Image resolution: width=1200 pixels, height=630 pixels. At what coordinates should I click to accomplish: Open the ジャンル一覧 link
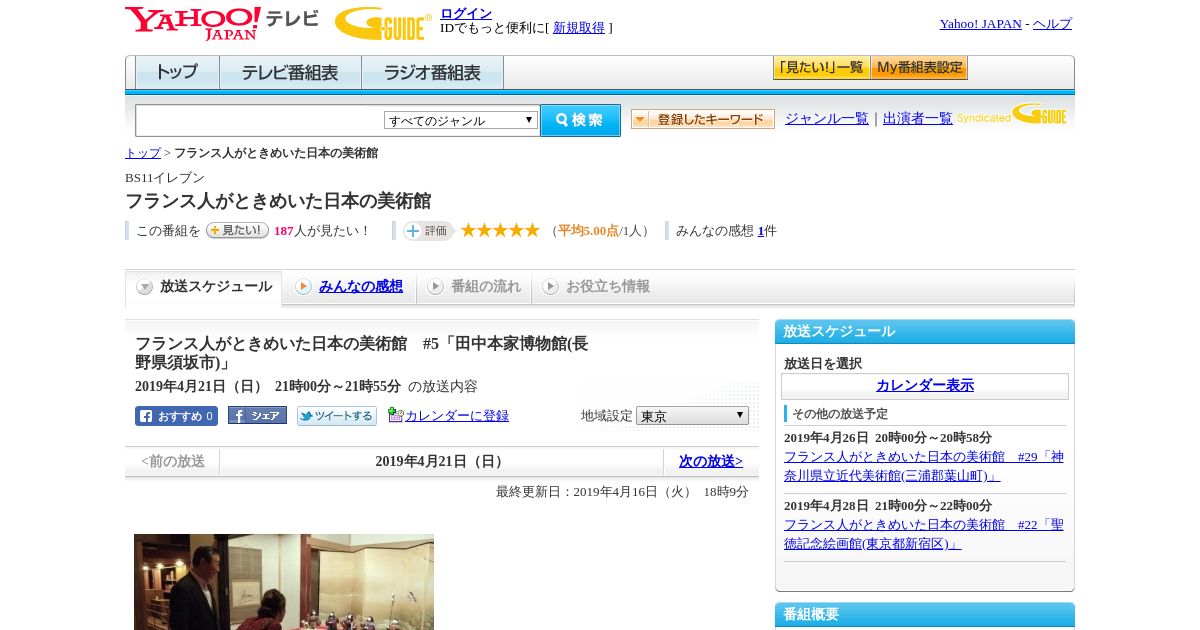click(x=827, y=118)
